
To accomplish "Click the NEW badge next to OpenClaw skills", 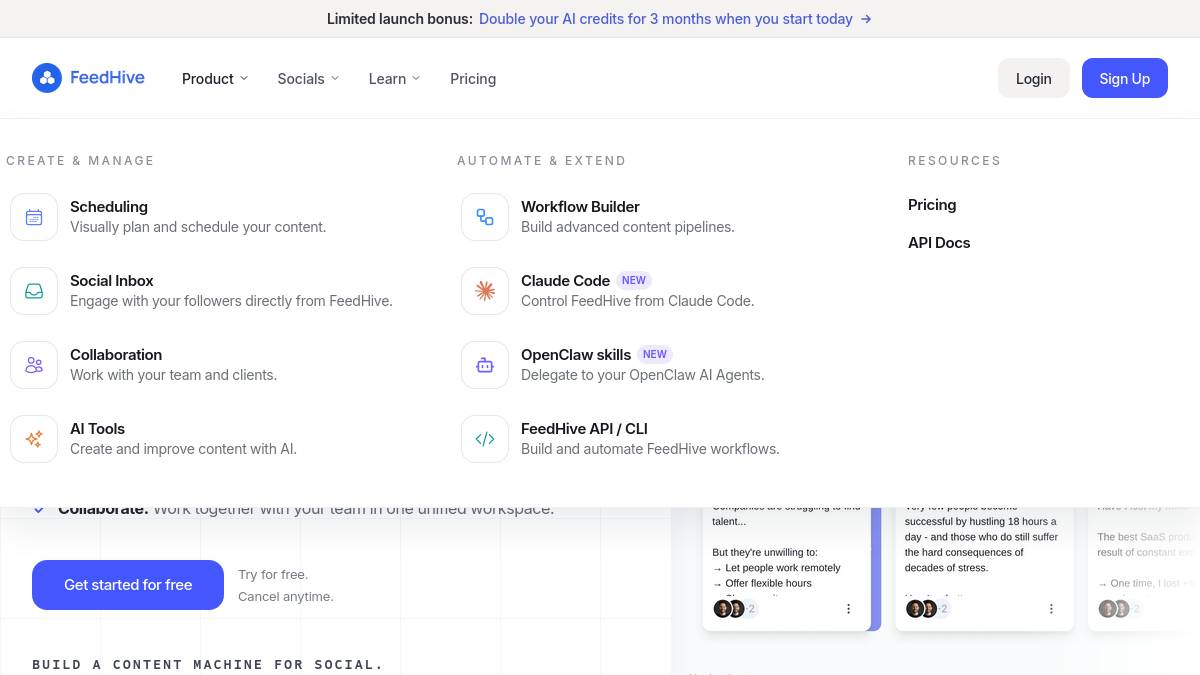I will point(655,355).
